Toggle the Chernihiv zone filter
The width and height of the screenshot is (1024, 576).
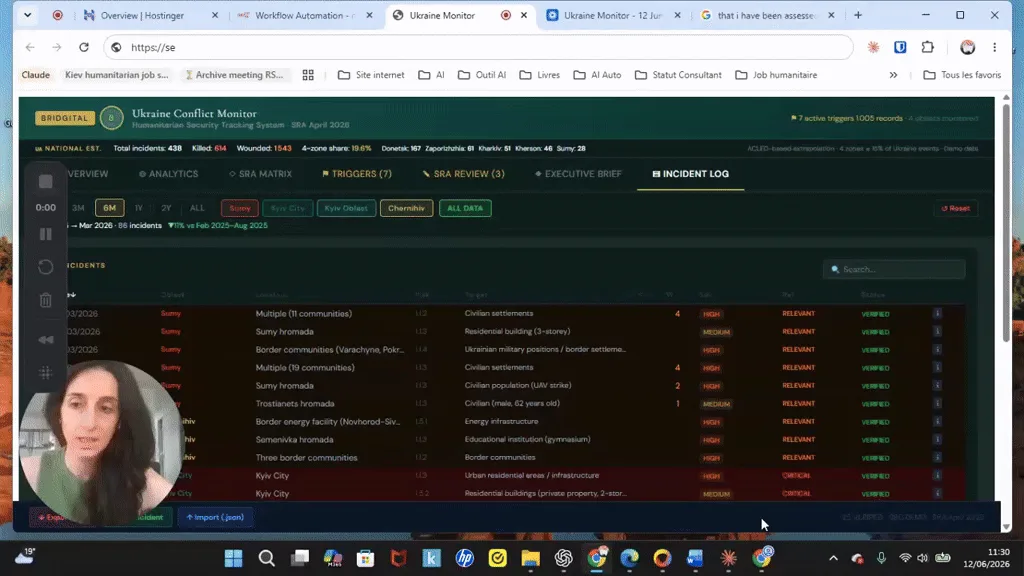point(406,208)
